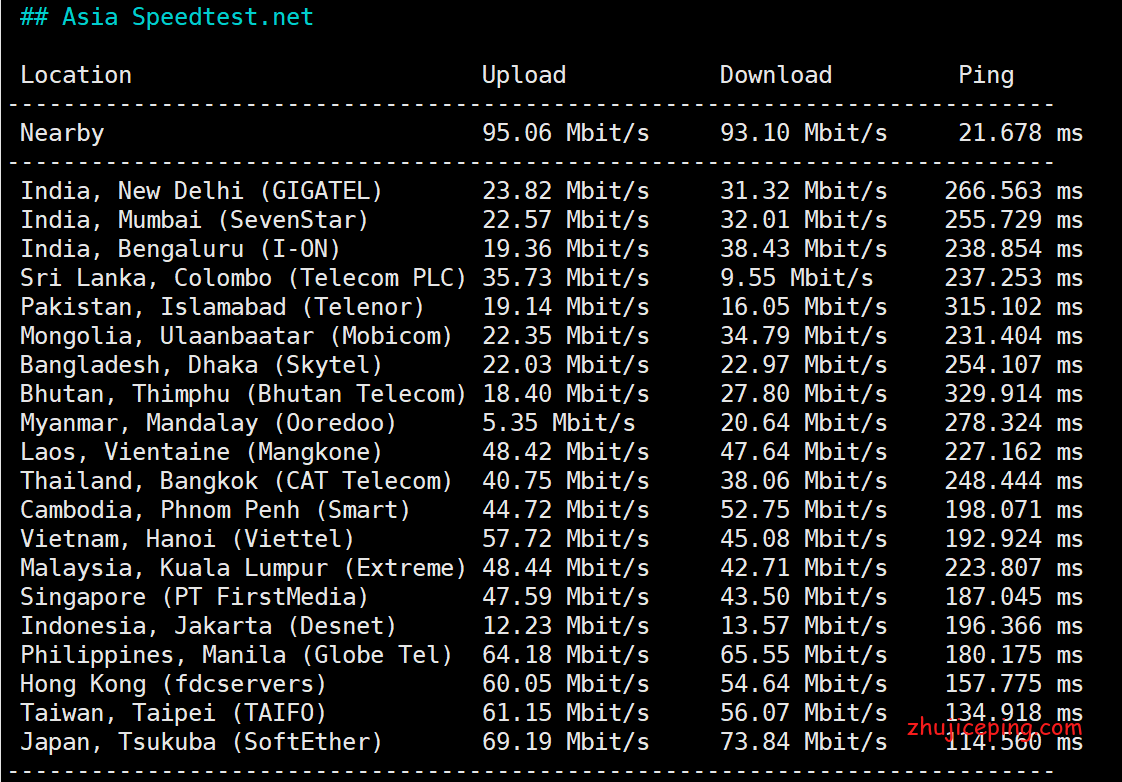Click New Delhi upload 23.82 Mbit/s
The height and width of the screenshot is (782, 1122).
click(565, 191)
